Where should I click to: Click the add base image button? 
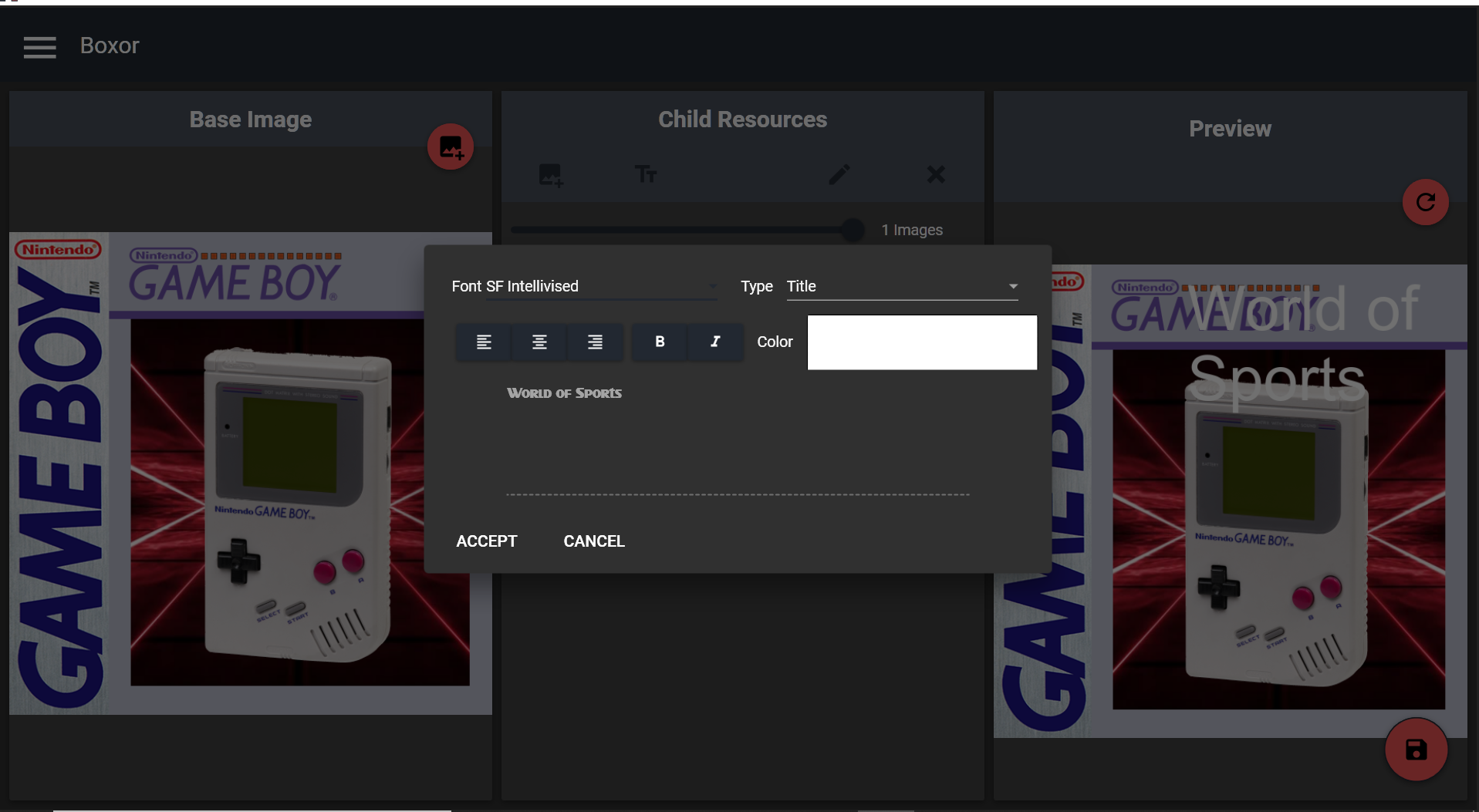click(x=451, y=147)
